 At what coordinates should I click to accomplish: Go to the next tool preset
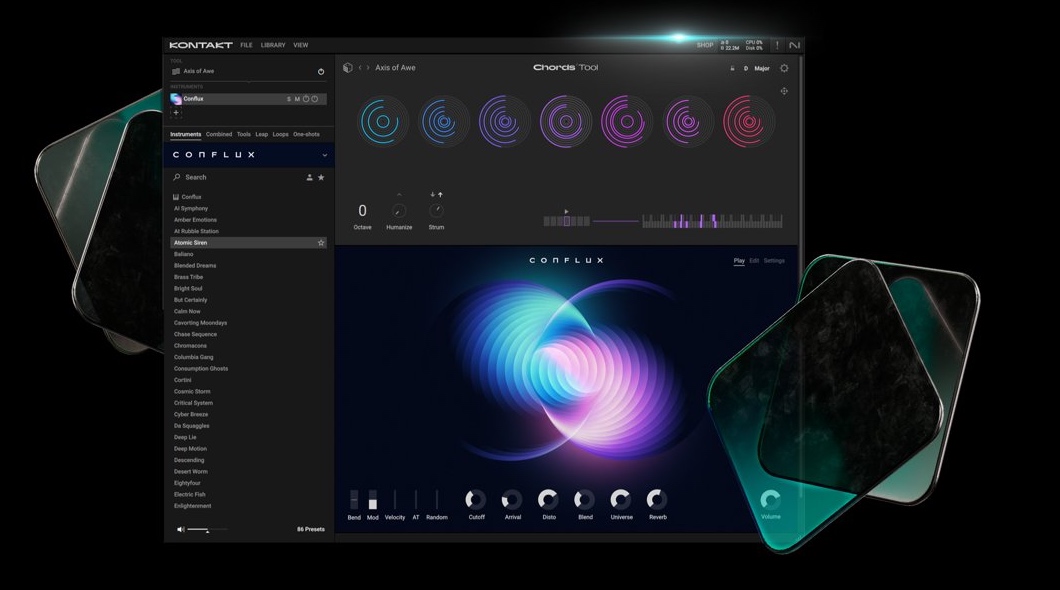coord(368,68)
